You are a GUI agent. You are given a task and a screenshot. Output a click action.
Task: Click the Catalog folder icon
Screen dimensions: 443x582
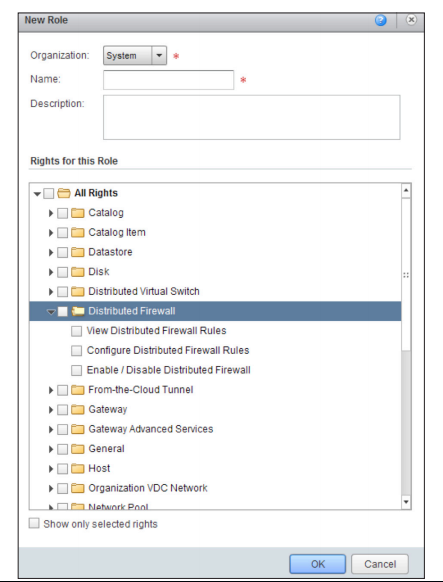pyautogui.click(x=78, y=213)
